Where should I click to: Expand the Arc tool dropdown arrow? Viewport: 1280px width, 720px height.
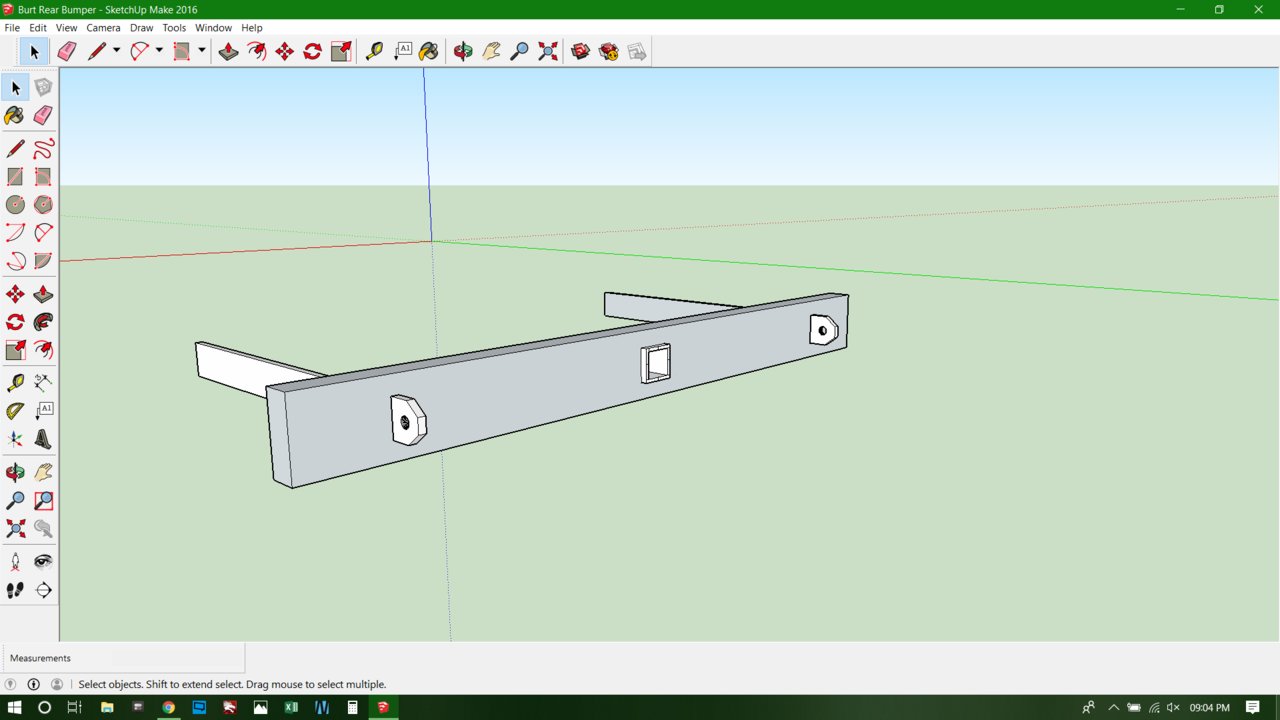coord(159,51)
